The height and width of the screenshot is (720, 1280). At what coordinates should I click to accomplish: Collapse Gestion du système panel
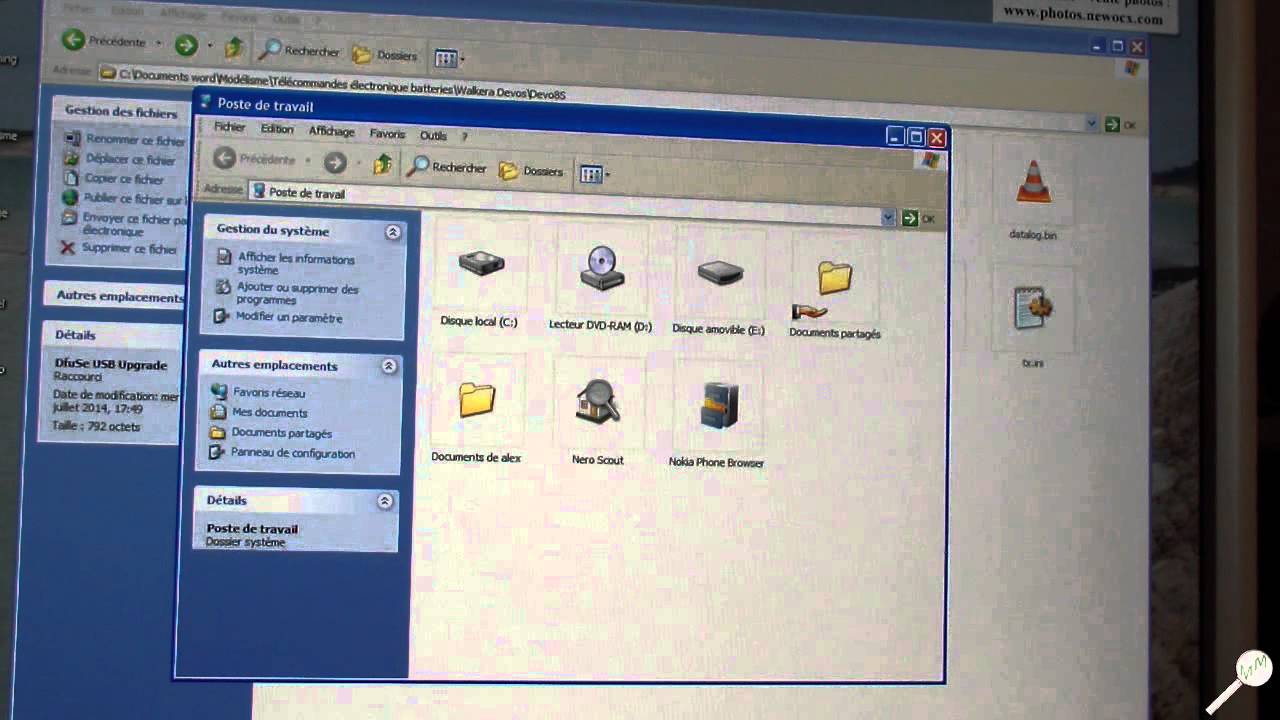click(393, 232)
